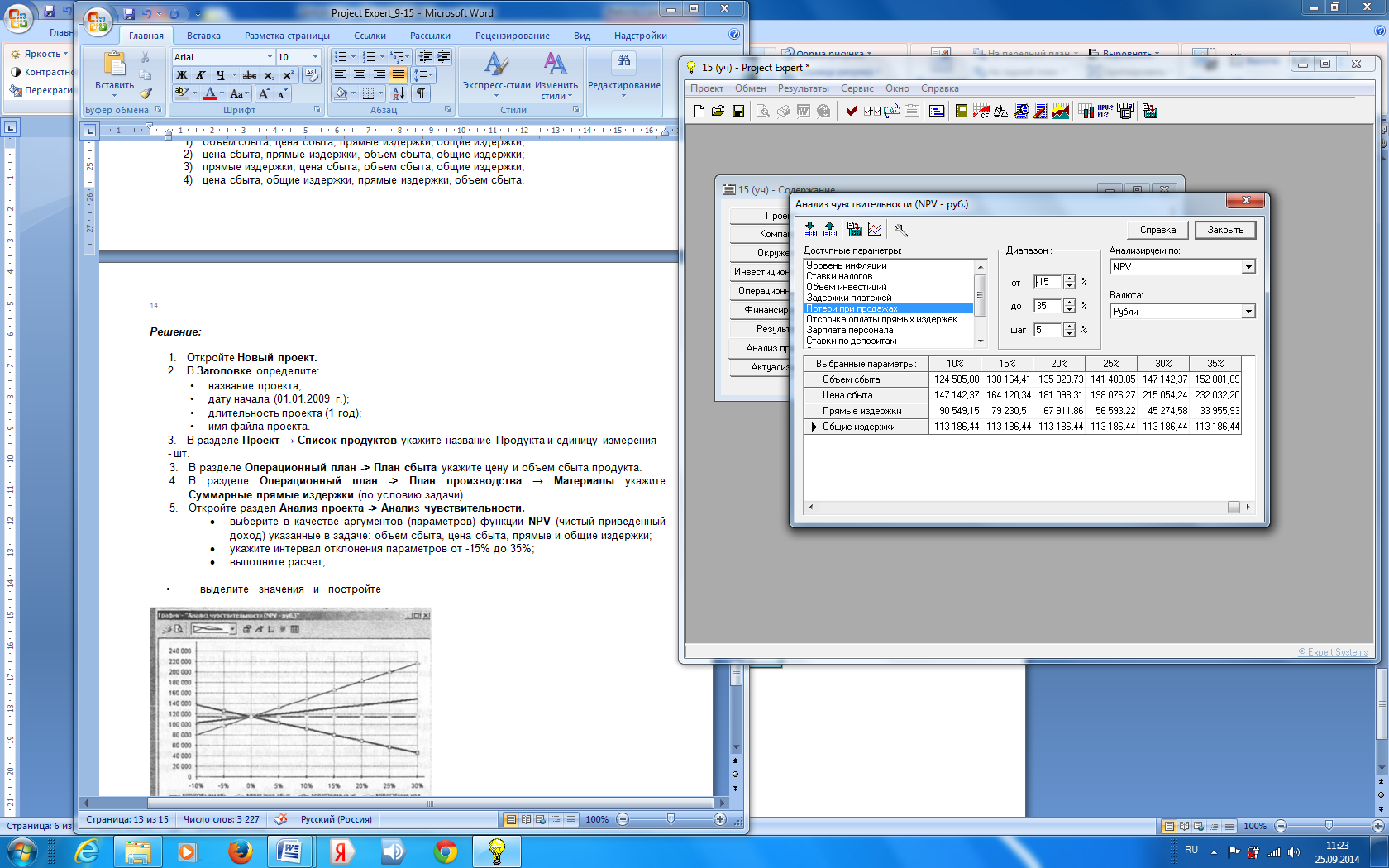Open balance scales icon in toolbar

pyautogui.click(x=1000, y=111)
